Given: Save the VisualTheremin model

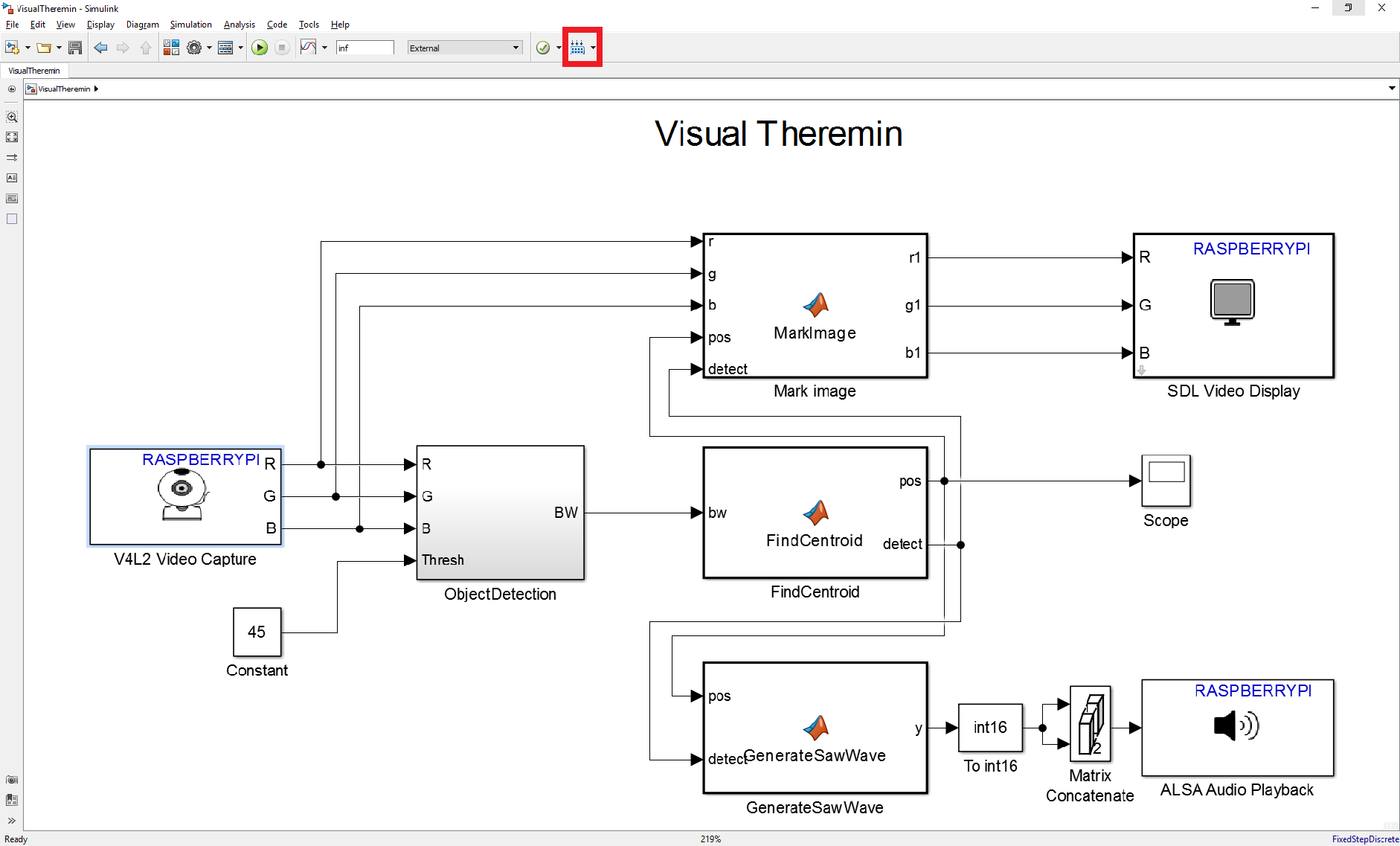Looking at the screenshot, I should (74, 47).
